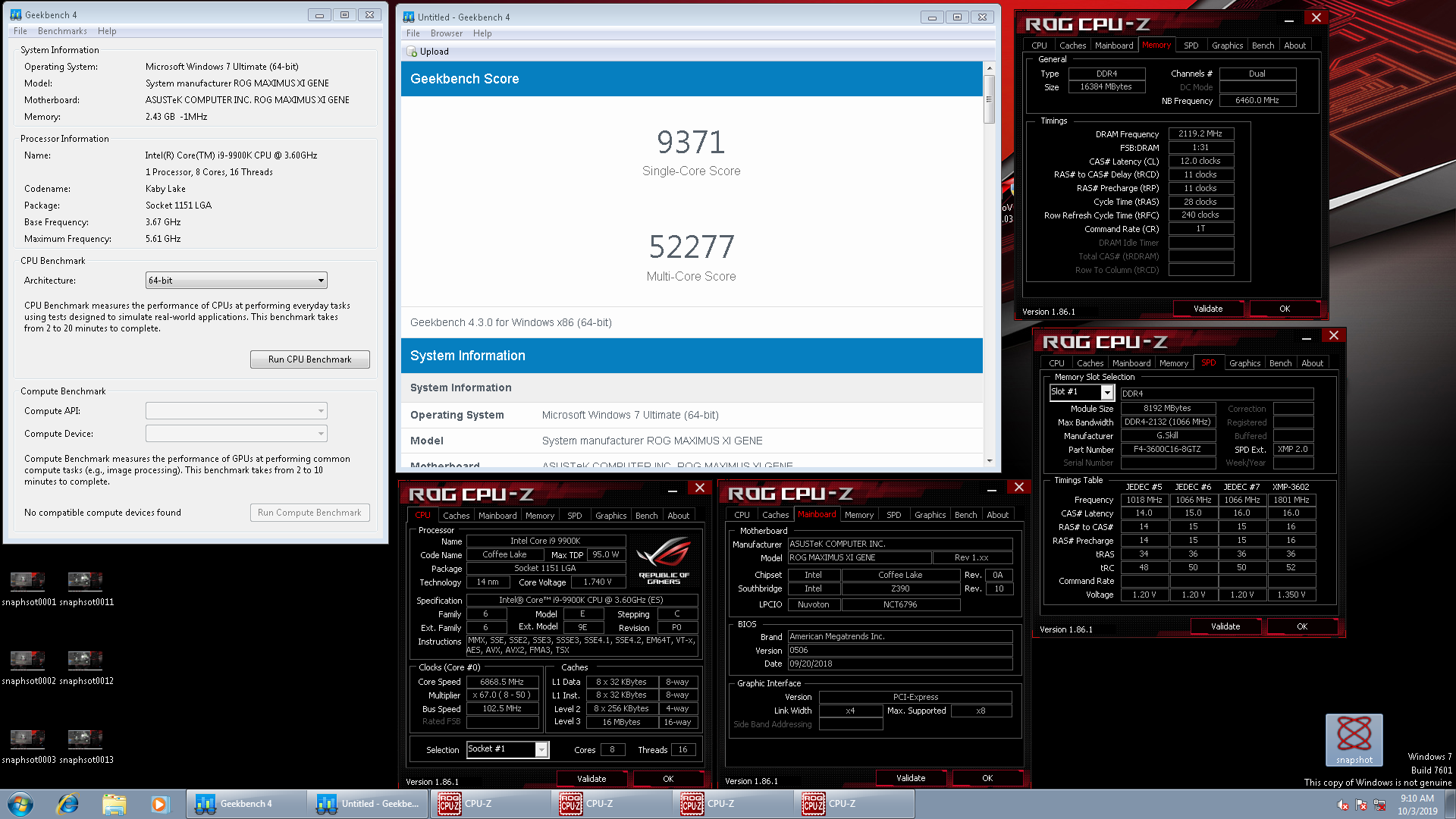Open the Windows Start menu orb
Viewport: 1456px width, 819px height.
click(20, 804)
